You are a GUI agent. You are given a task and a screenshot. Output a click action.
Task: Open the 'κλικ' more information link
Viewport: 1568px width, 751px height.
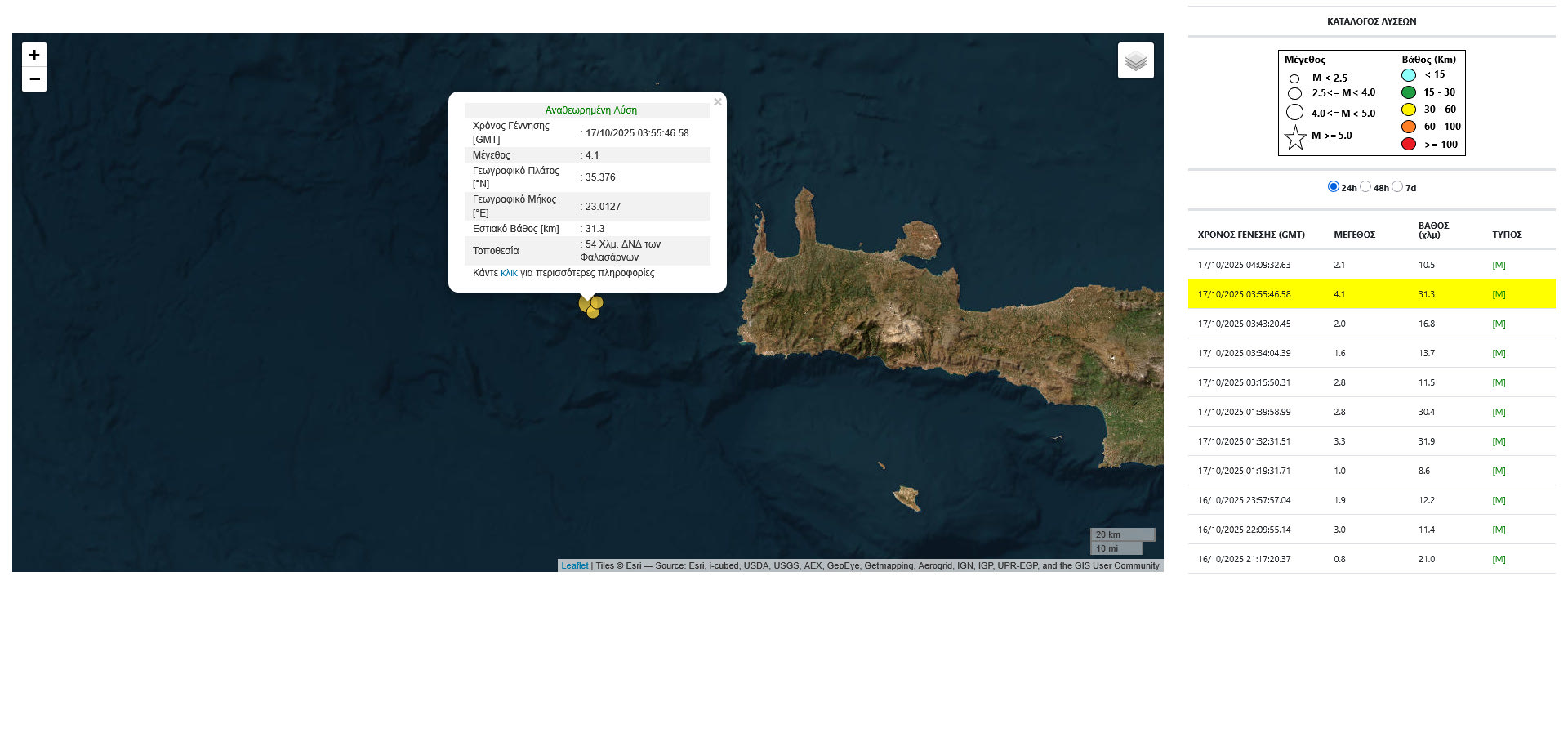click(x=509, y=273)
